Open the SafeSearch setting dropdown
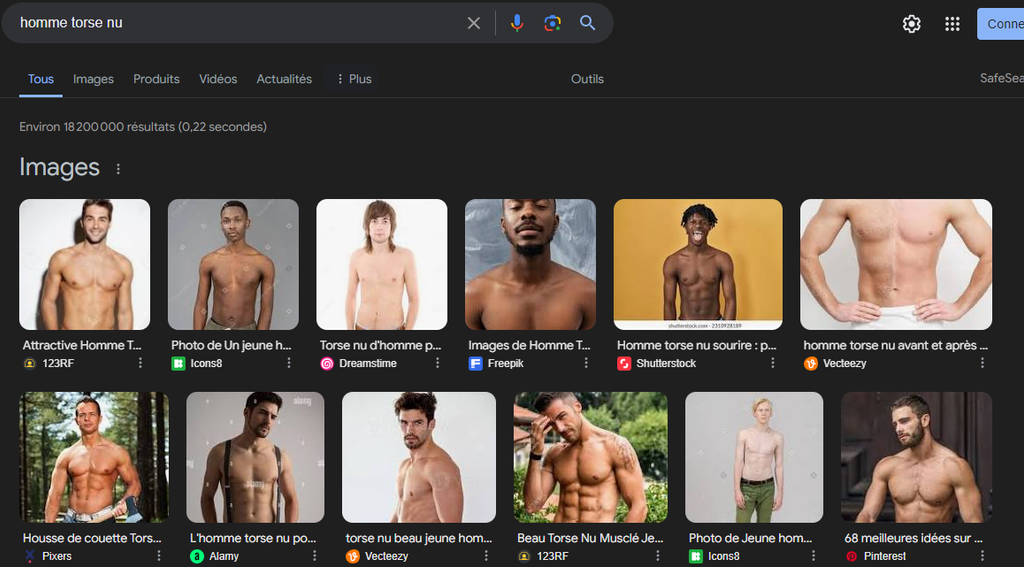1024x567 pixels. point(1001,79)
